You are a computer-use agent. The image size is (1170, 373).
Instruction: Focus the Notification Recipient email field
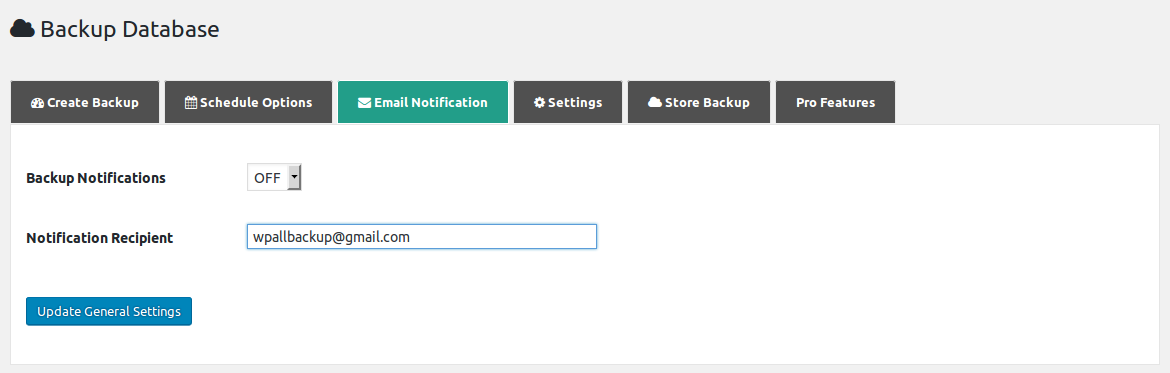(422, 237)
